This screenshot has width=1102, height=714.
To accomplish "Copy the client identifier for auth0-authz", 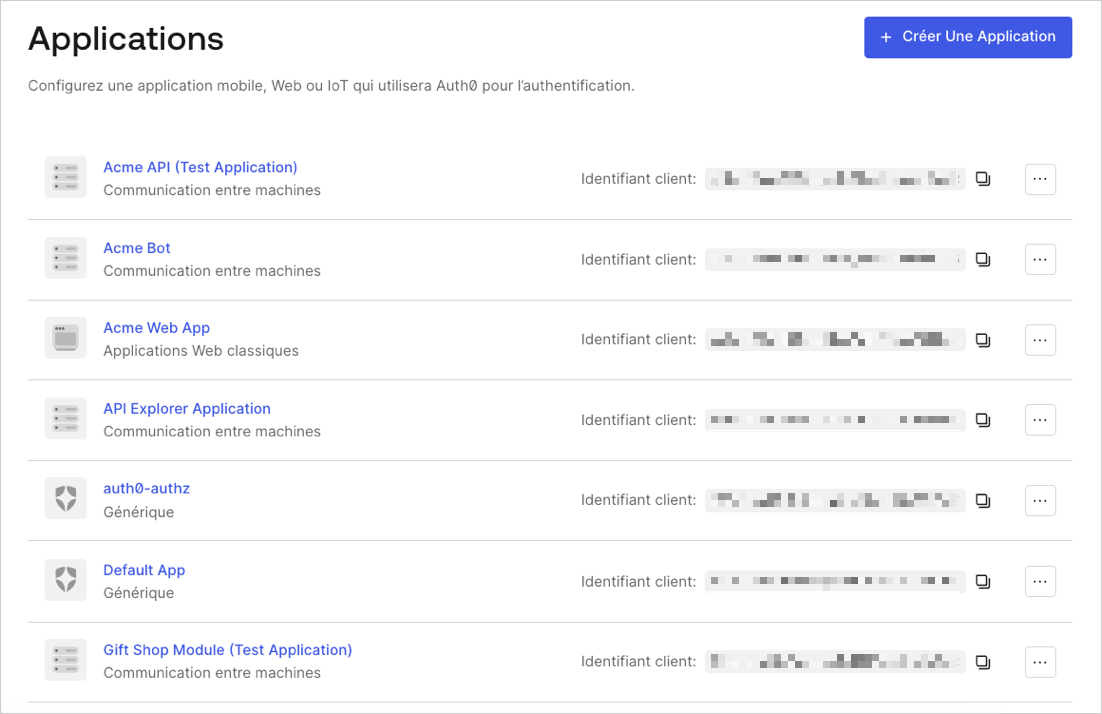I will [x=982, y=500].
